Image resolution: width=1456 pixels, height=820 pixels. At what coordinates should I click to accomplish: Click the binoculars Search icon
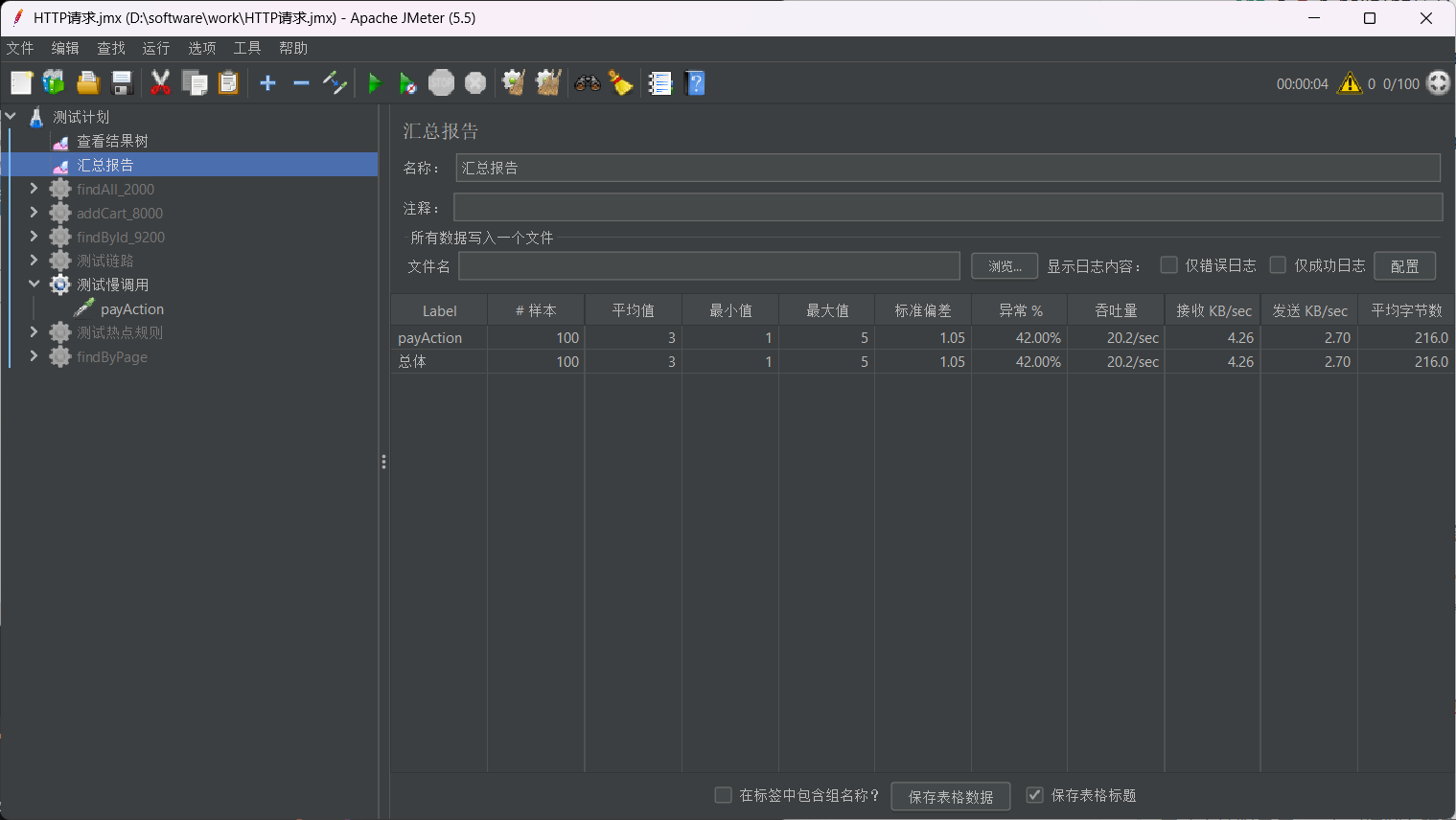pyautogui.click(x=587, y=84)
